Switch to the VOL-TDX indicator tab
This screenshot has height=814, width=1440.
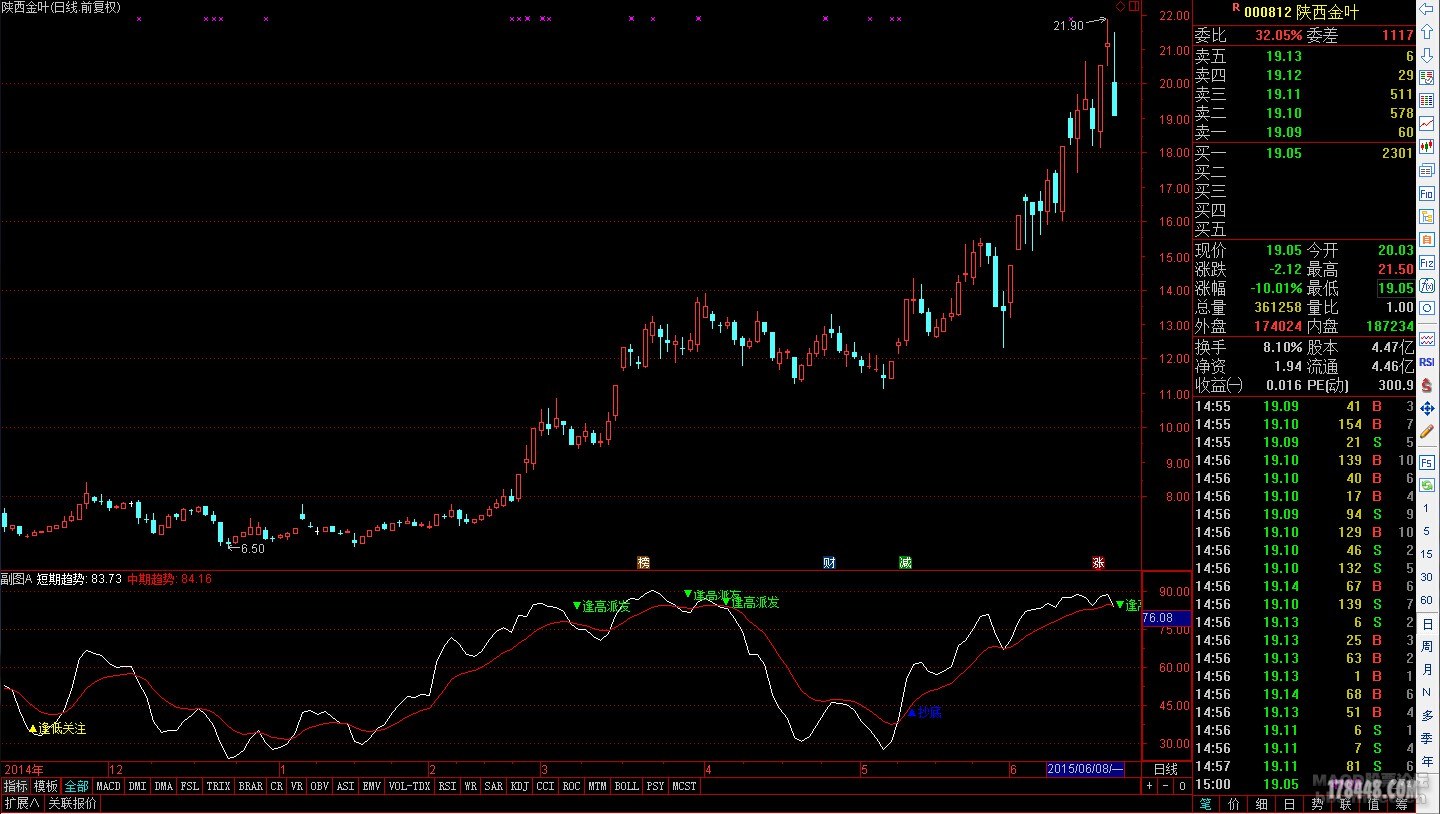(x=410, y=786)
